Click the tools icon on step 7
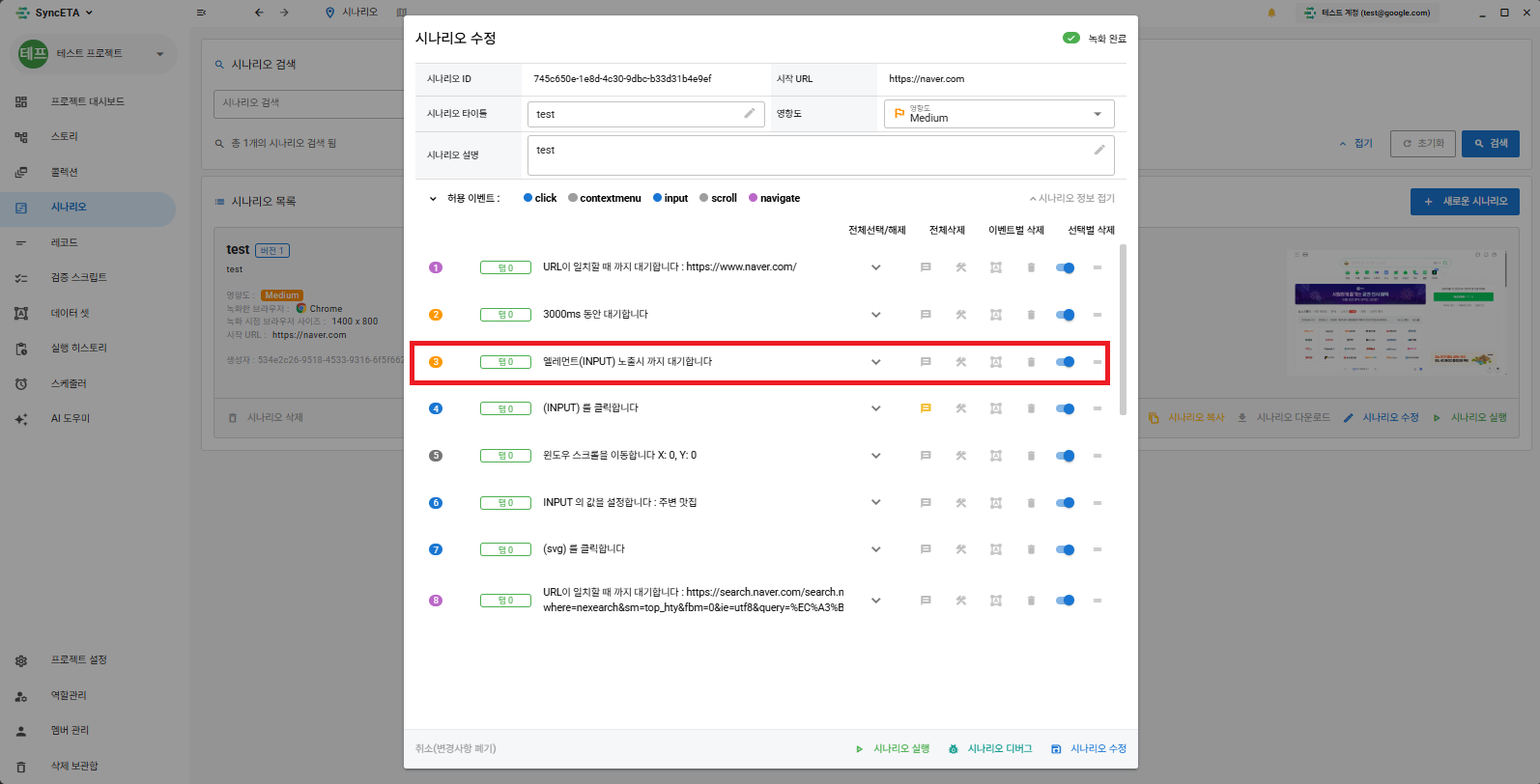The width and height of the screenshot is (1540, 784). (961, 549)
